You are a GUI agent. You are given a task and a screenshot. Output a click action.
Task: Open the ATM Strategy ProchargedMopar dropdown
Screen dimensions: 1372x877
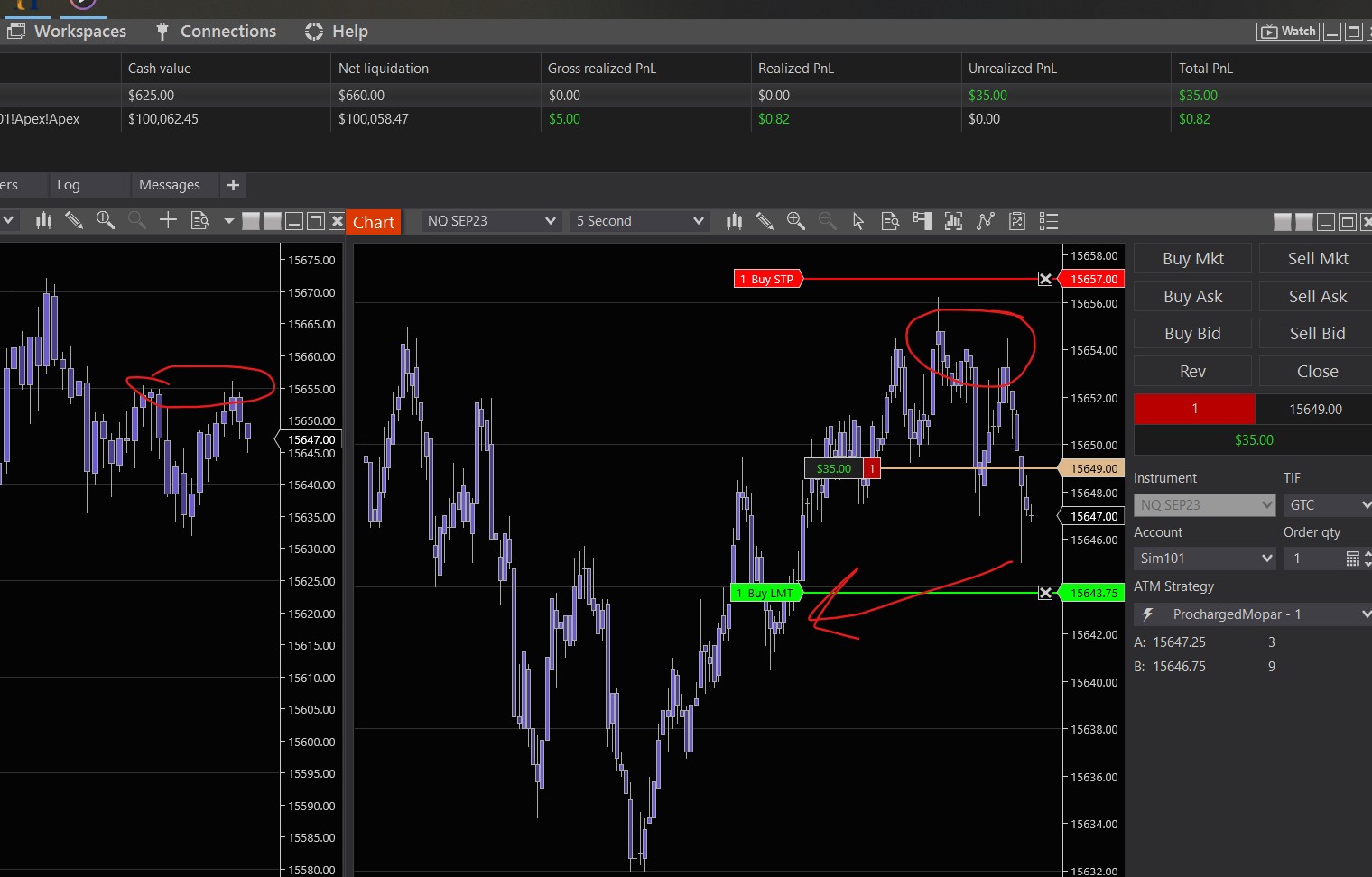click(1253, 614)
